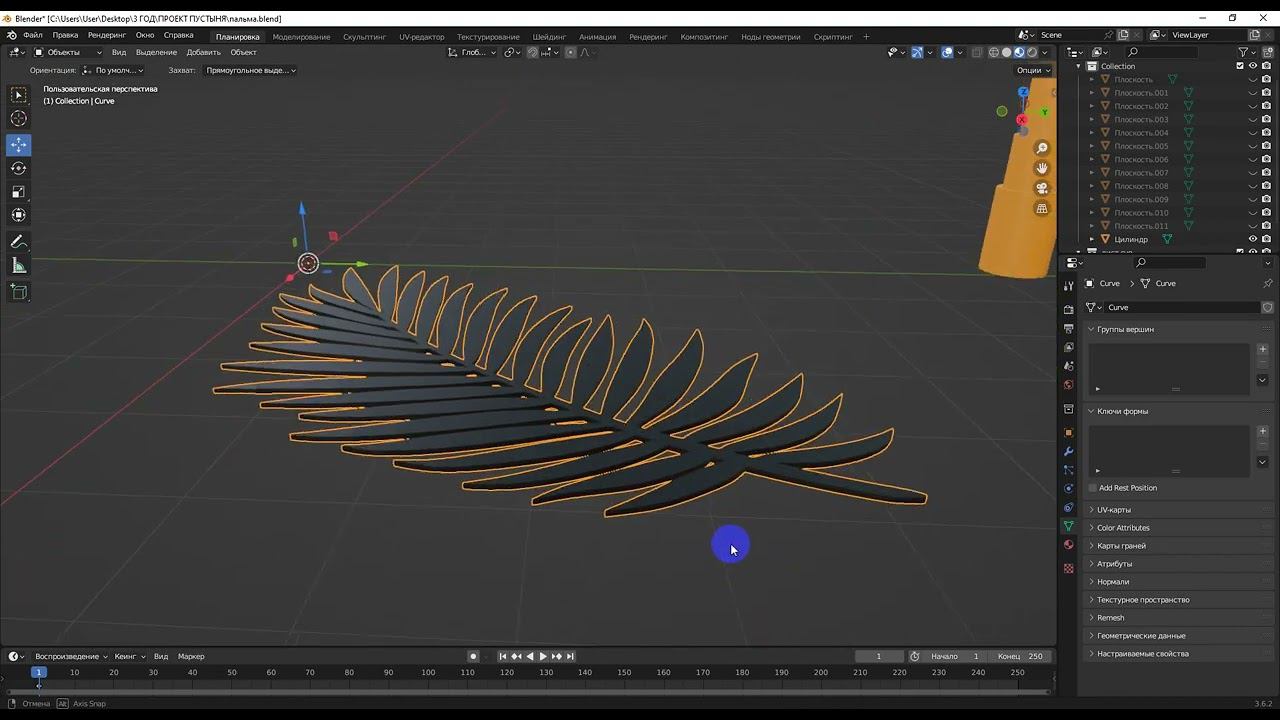Choose the Measure ruler tool
This screenshot has width=1280, height=720.
click(x=19, y=266)
